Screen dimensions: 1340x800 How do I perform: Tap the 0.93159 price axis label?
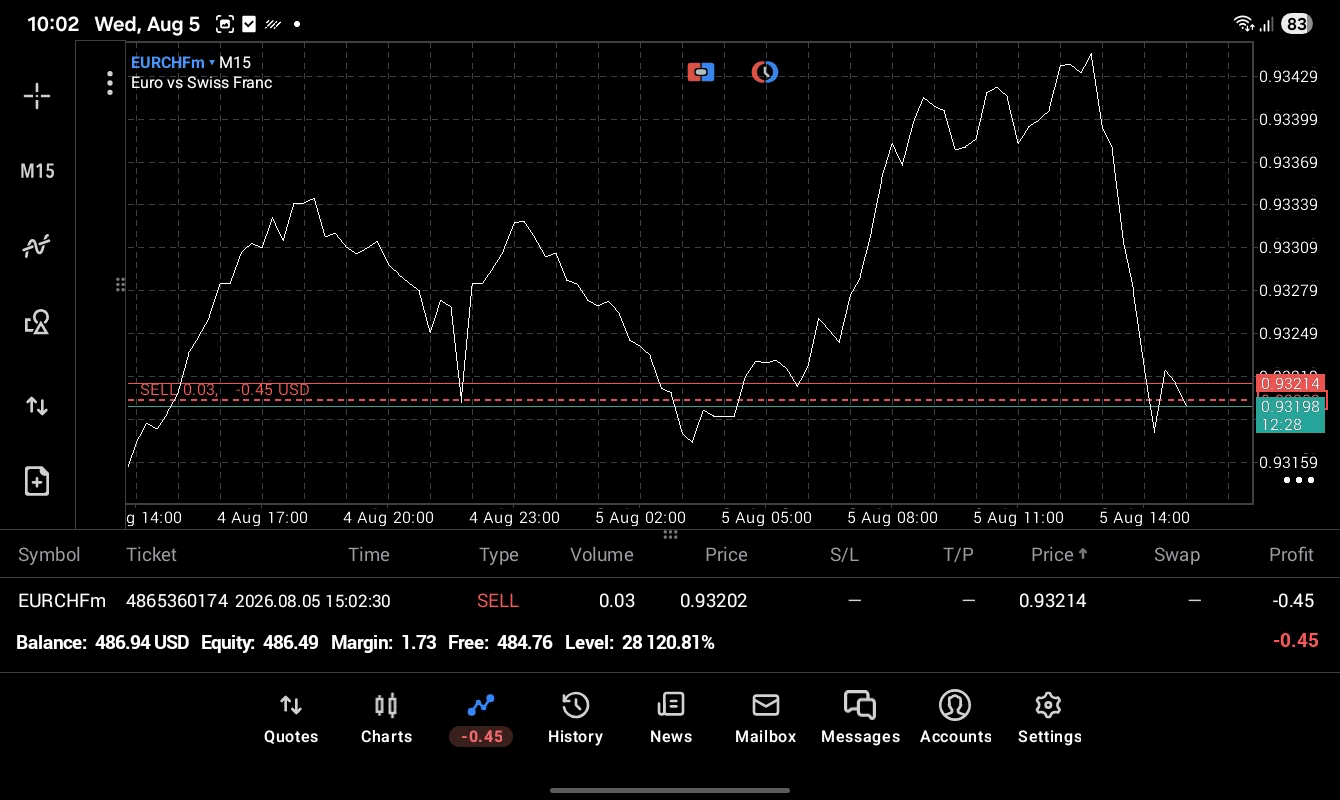pyautogui.click(x=1288, y=463)
